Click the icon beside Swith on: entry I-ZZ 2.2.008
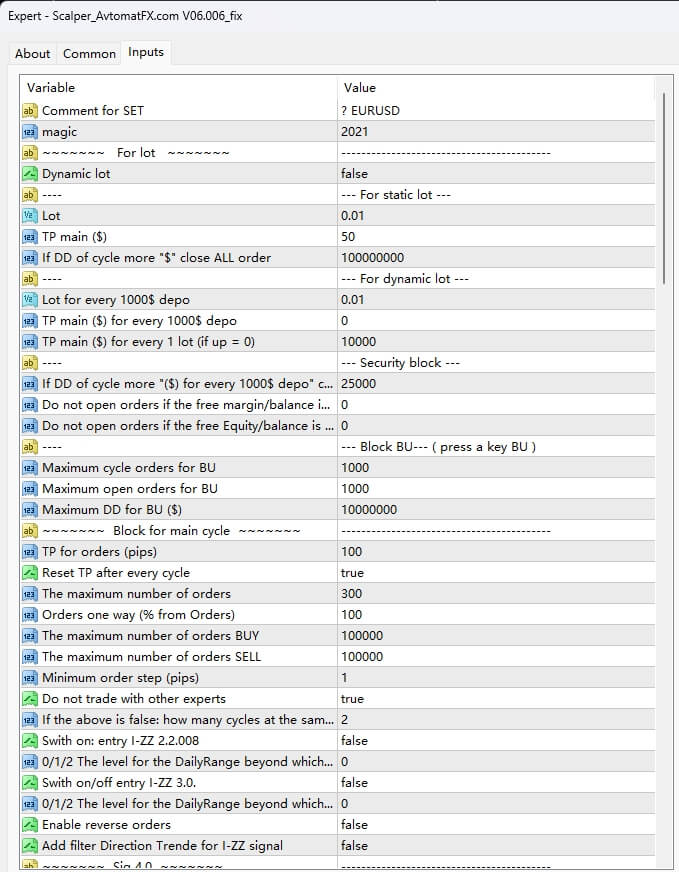 (x=29, y=741)
